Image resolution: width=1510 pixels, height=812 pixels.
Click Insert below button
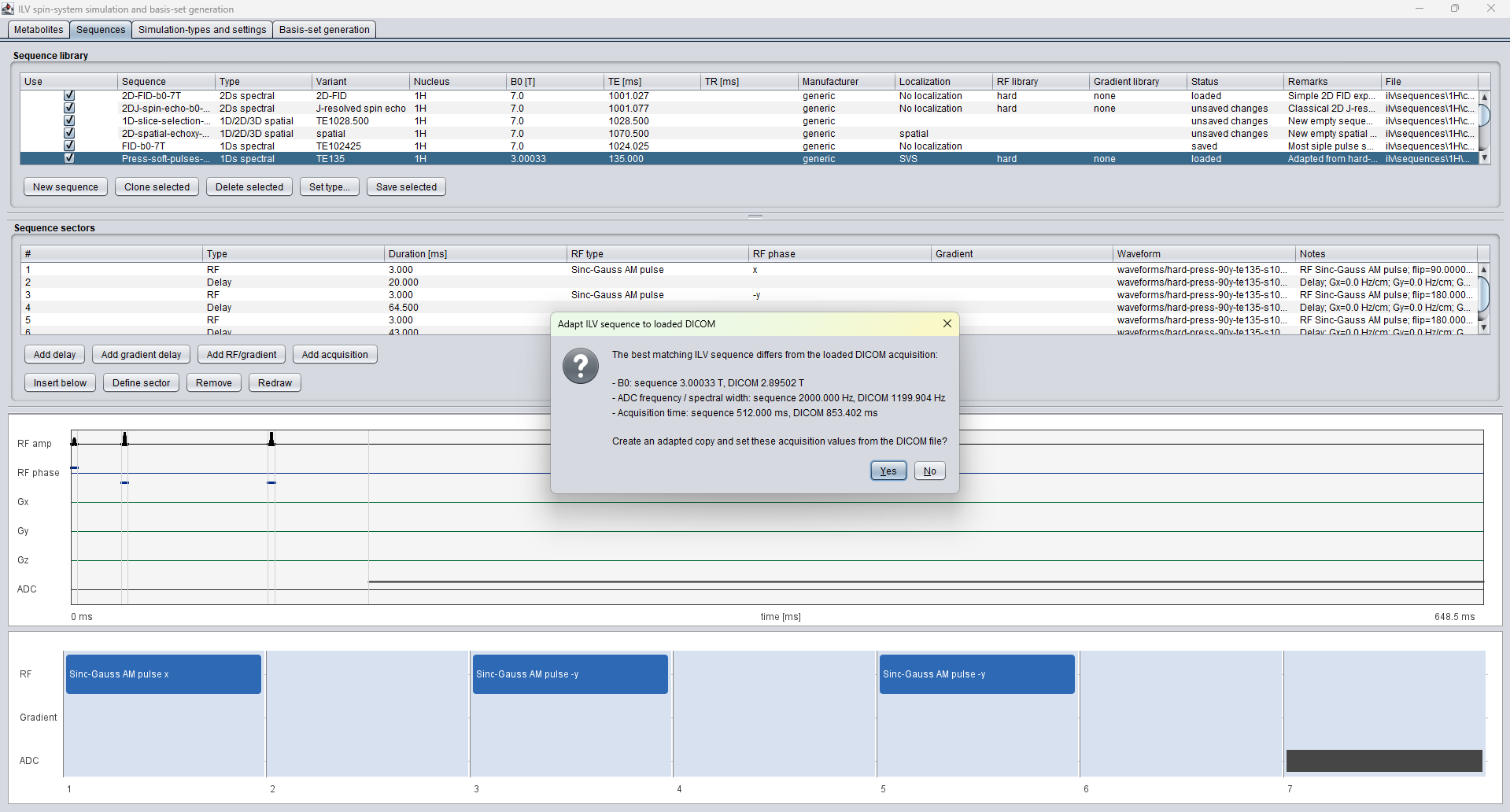pos(61,383)
